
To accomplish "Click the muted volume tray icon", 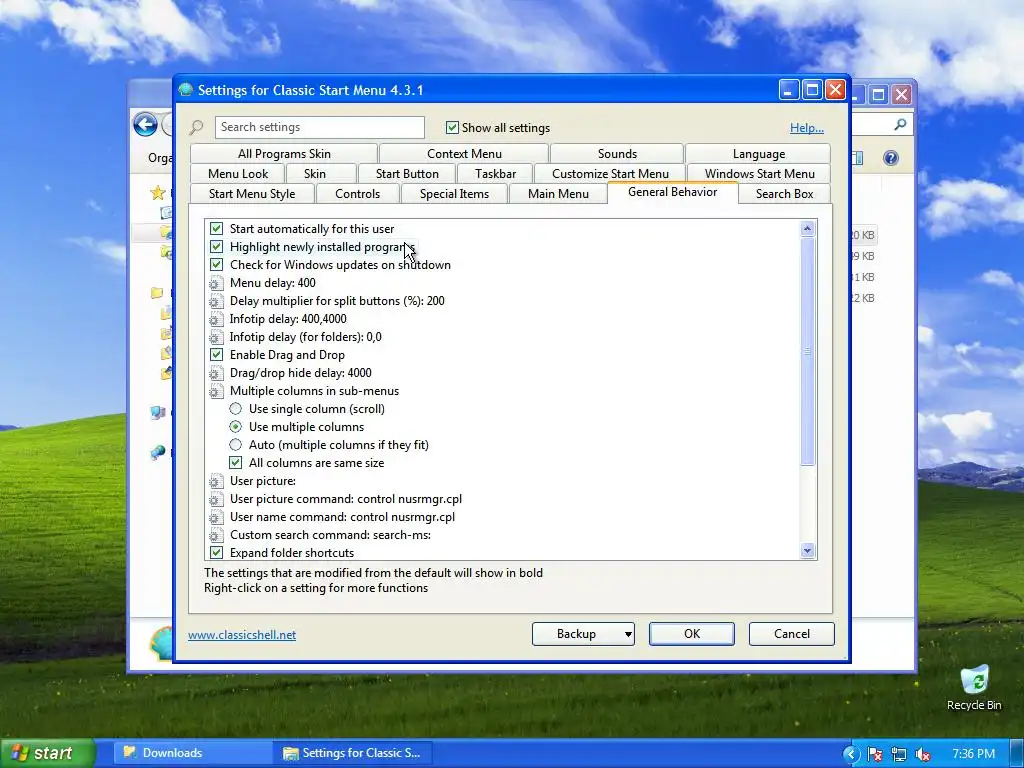I will 923,754.
